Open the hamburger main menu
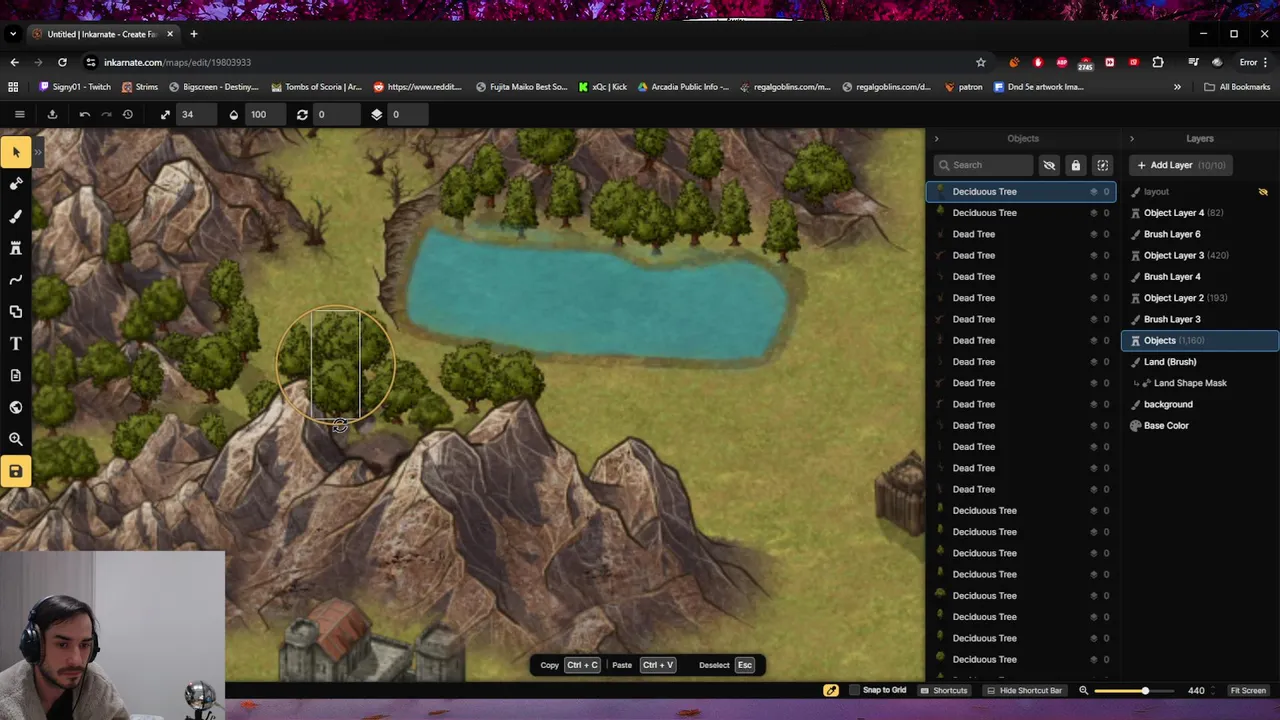This screenshot has width=1280, height=720. (19, 114)
